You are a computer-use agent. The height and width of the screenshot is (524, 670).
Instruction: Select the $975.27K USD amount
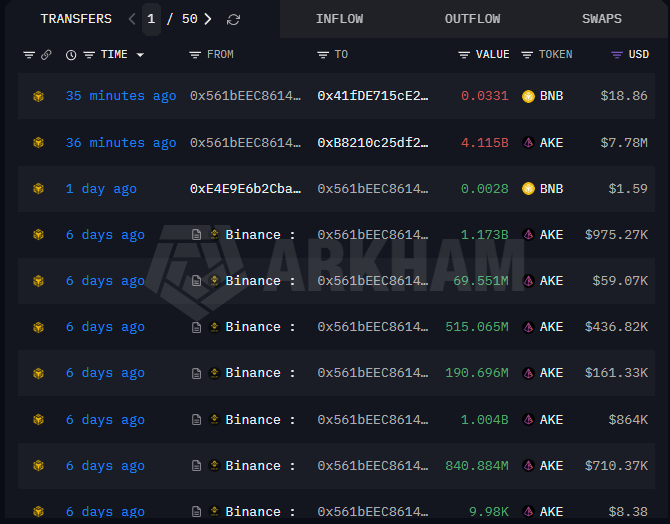[616, 235]
